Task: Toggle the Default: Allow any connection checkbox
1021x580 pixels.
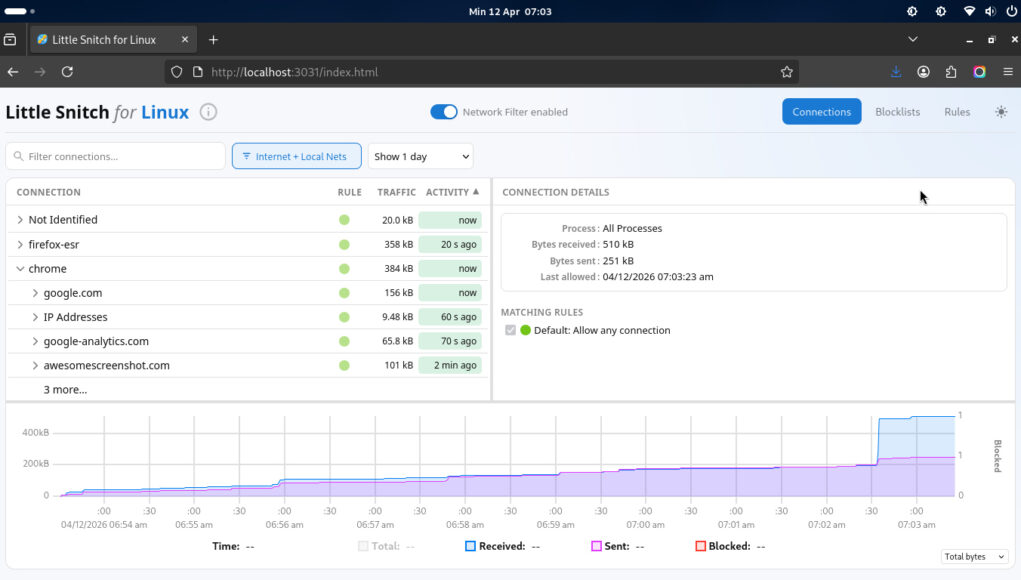Action: pos(510,331)
